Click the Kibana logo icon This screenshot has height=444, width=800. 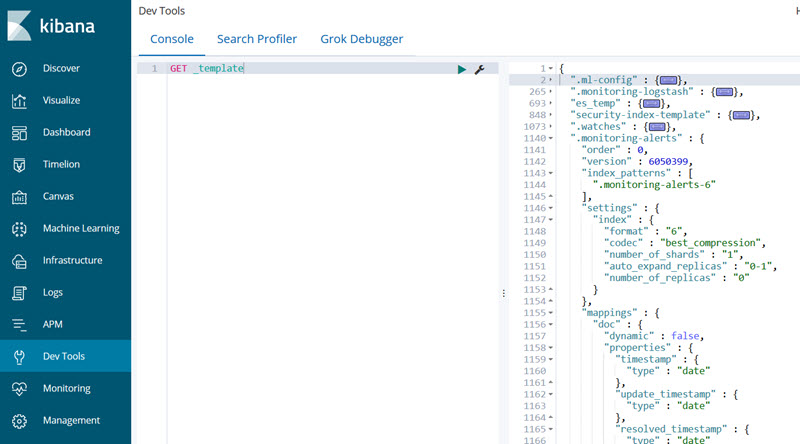point(19,26)
